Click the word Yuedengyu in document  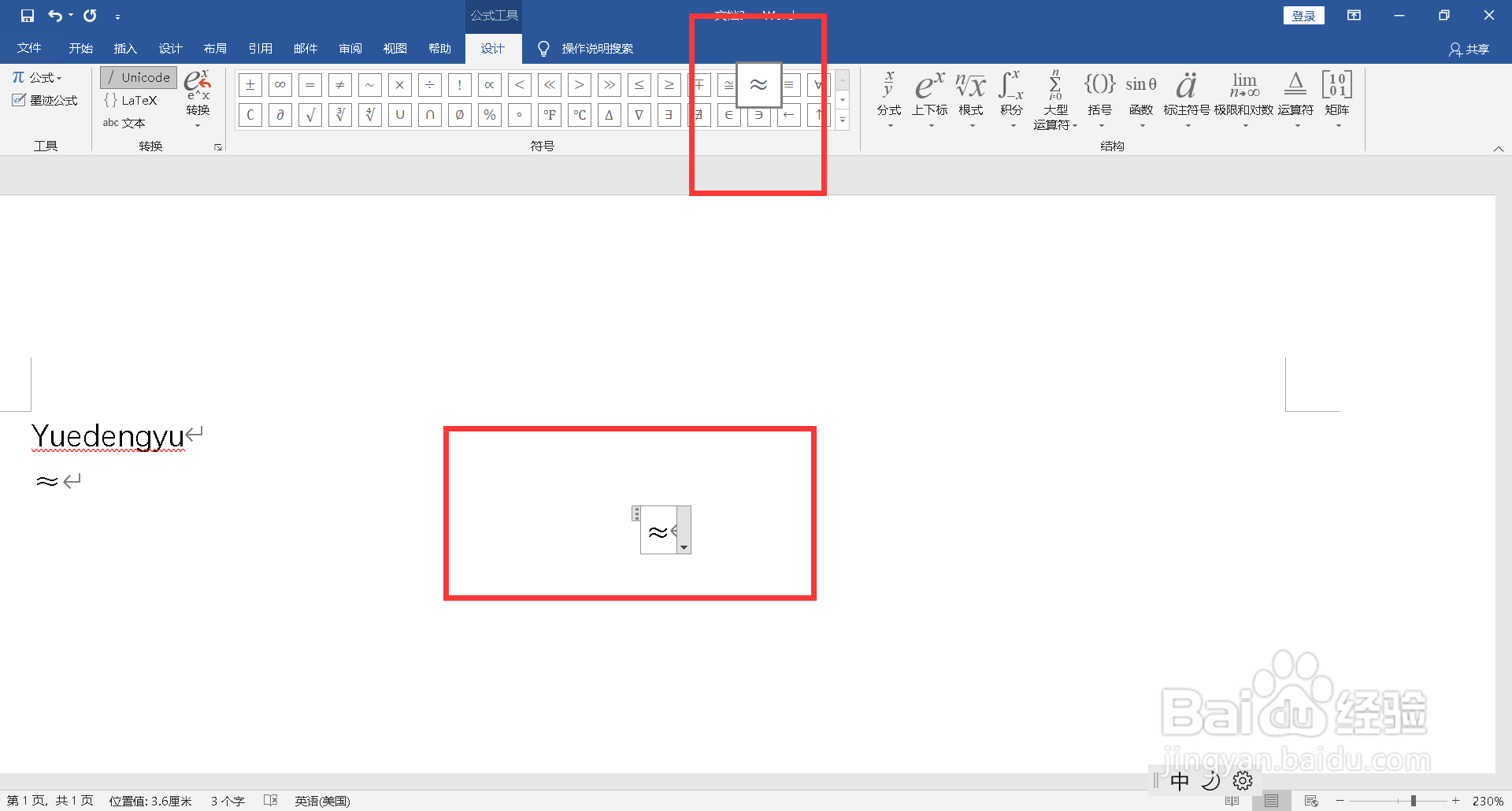[x=108, y=435]
